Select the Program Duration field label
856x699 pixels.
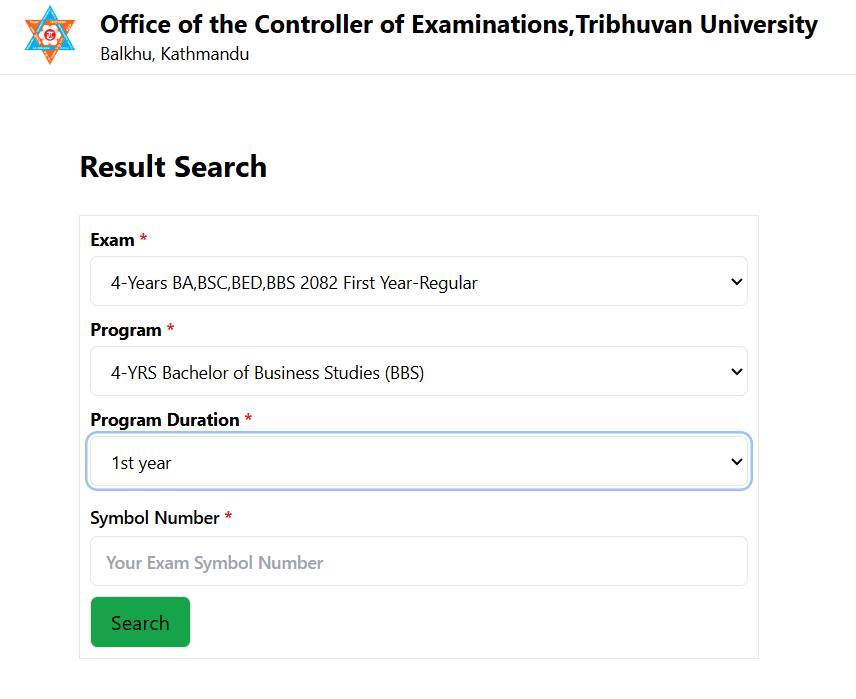pyautogui.click(x=163, y=419)
